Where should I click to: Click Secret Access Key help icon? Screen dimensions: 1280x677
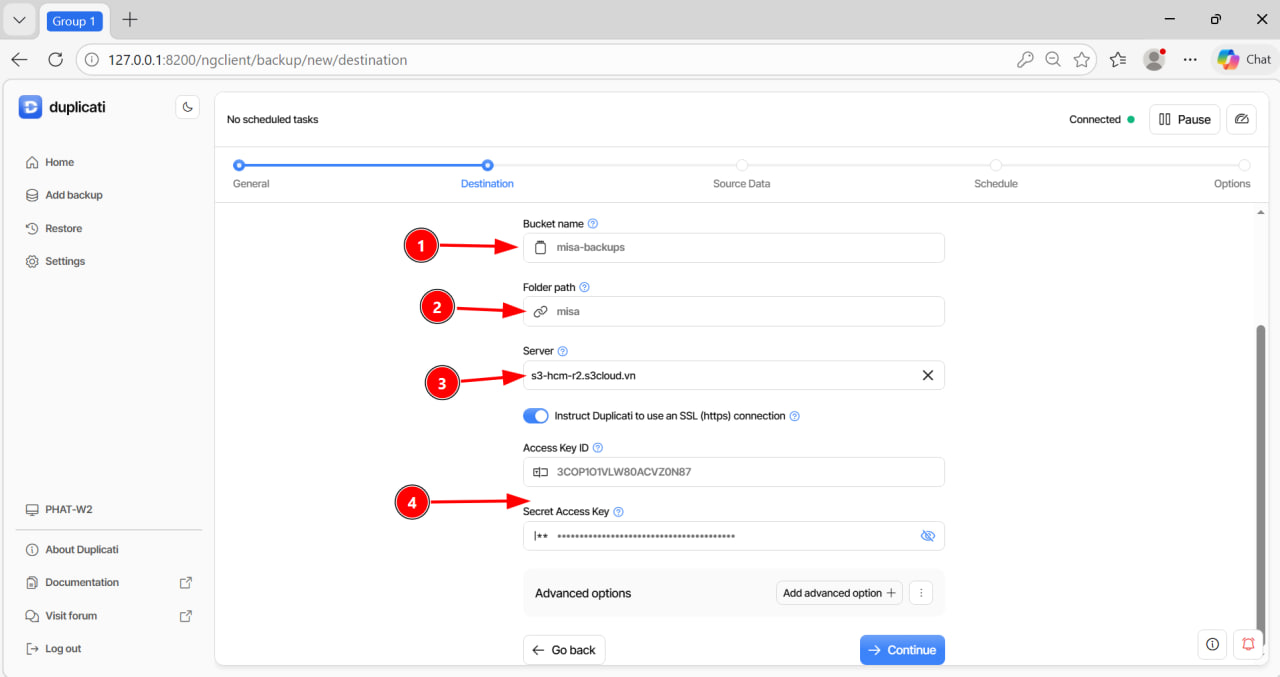click(x=618, y=512)
